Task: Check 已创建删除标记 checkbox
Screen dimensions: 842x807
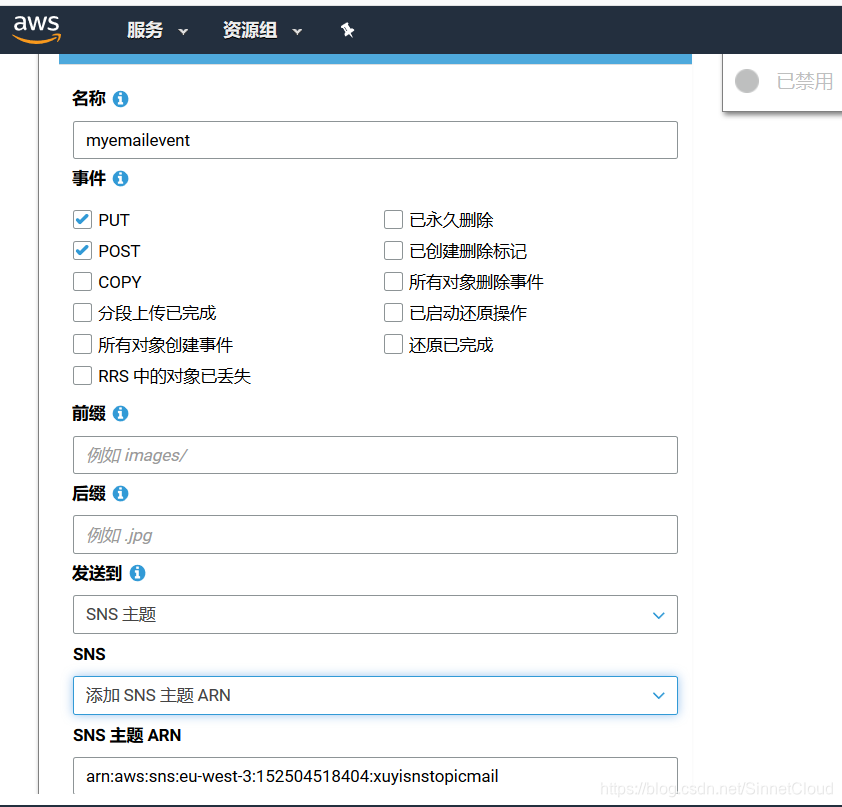Action: point(393,251)
